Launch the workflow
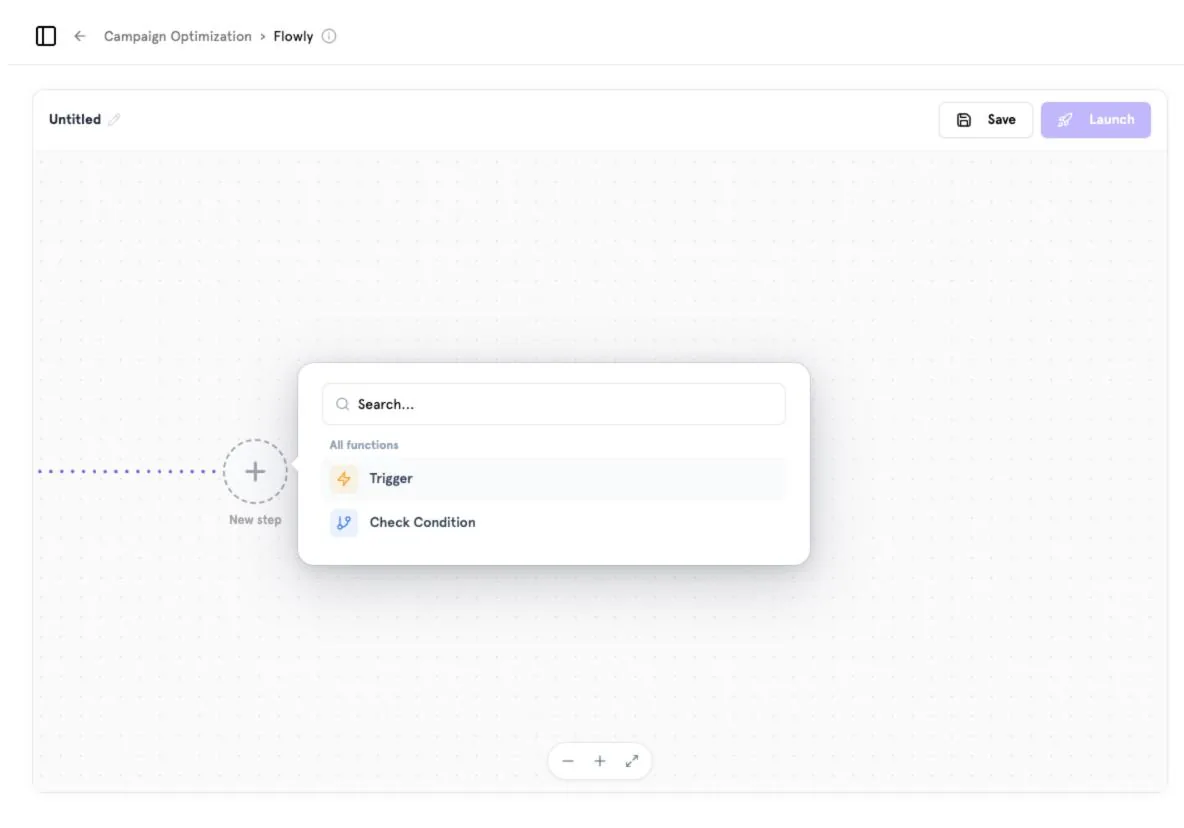 (1096, 120)
